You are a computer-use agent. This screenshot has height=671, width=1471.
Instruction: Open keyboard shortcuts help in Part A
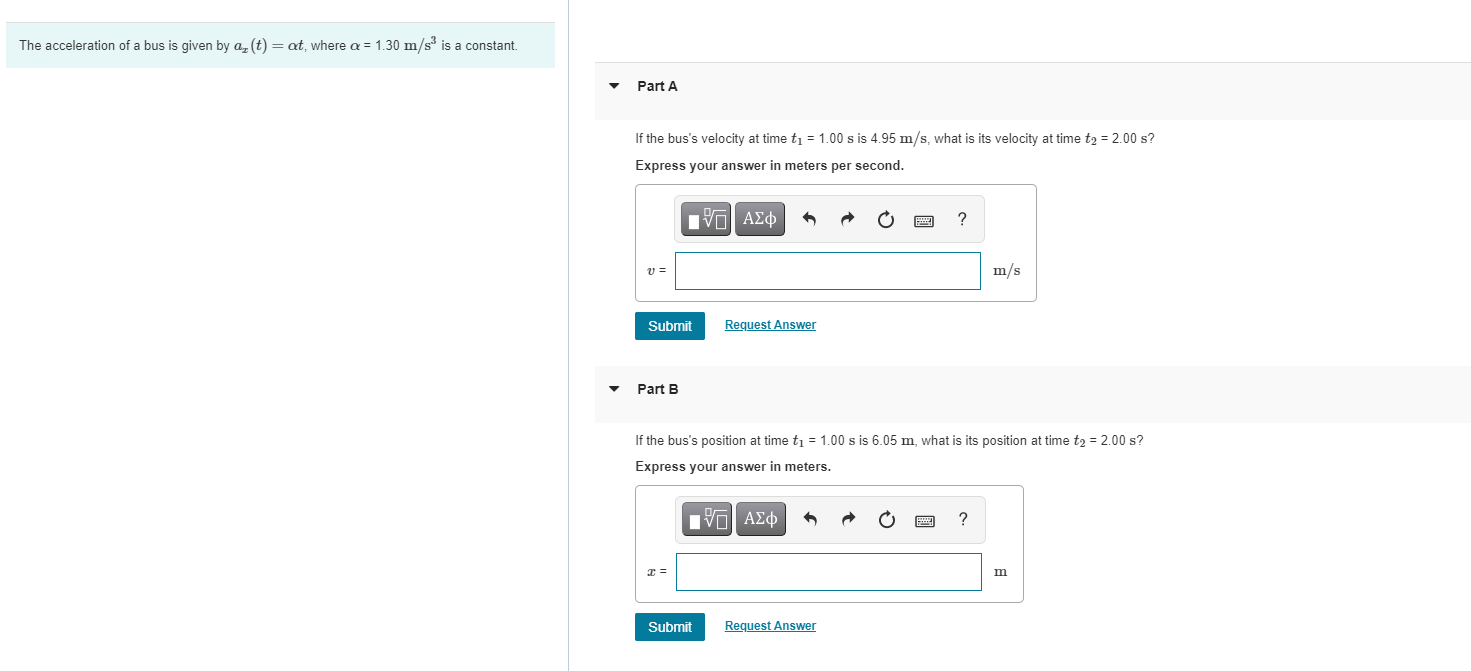click(924, 218)
